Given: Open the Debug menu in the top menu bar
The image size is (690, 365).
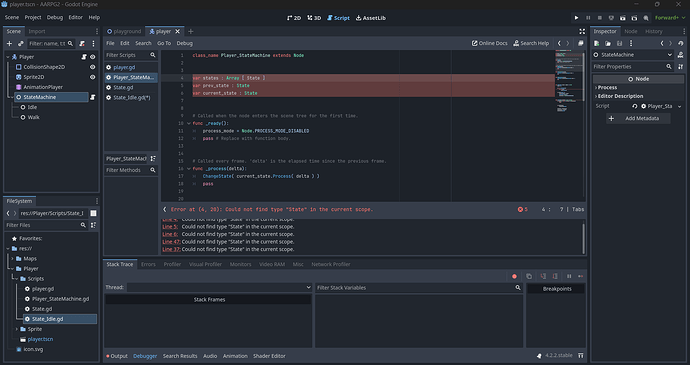Looking at the screenshot, I should [55, 18].
